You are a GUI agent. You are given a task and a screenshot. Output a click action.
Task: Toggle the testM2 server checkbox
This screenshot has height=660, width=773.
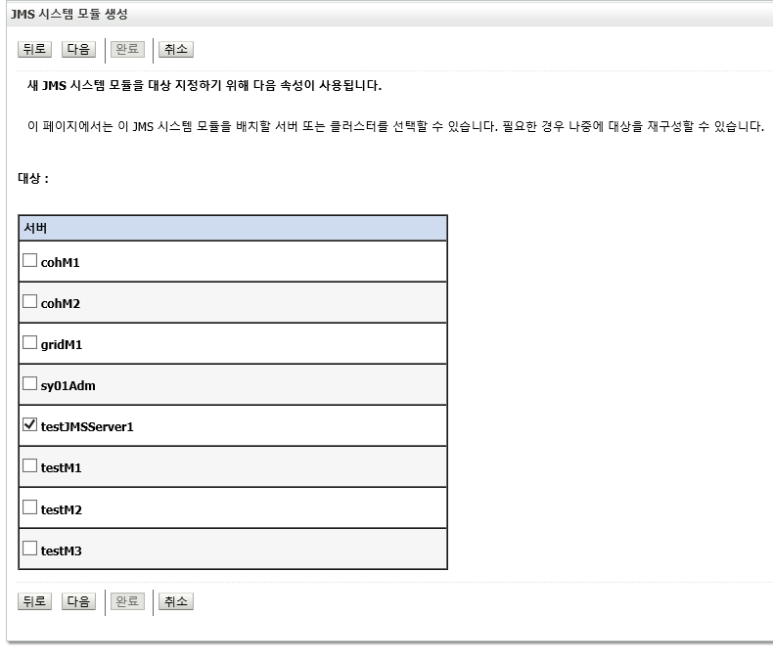30,507
